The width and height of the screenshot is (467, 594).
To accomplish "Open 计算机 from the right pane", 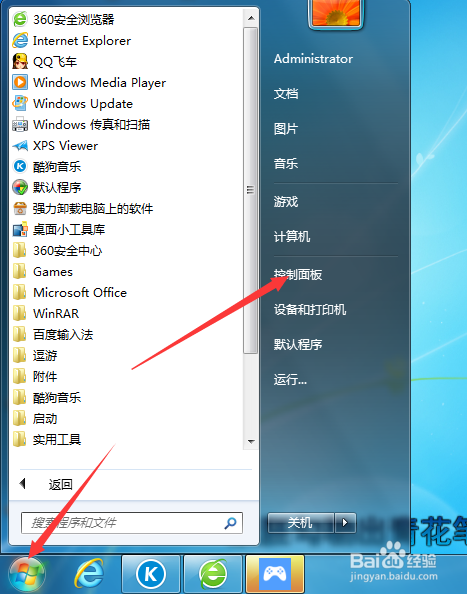I will (292, 236).
